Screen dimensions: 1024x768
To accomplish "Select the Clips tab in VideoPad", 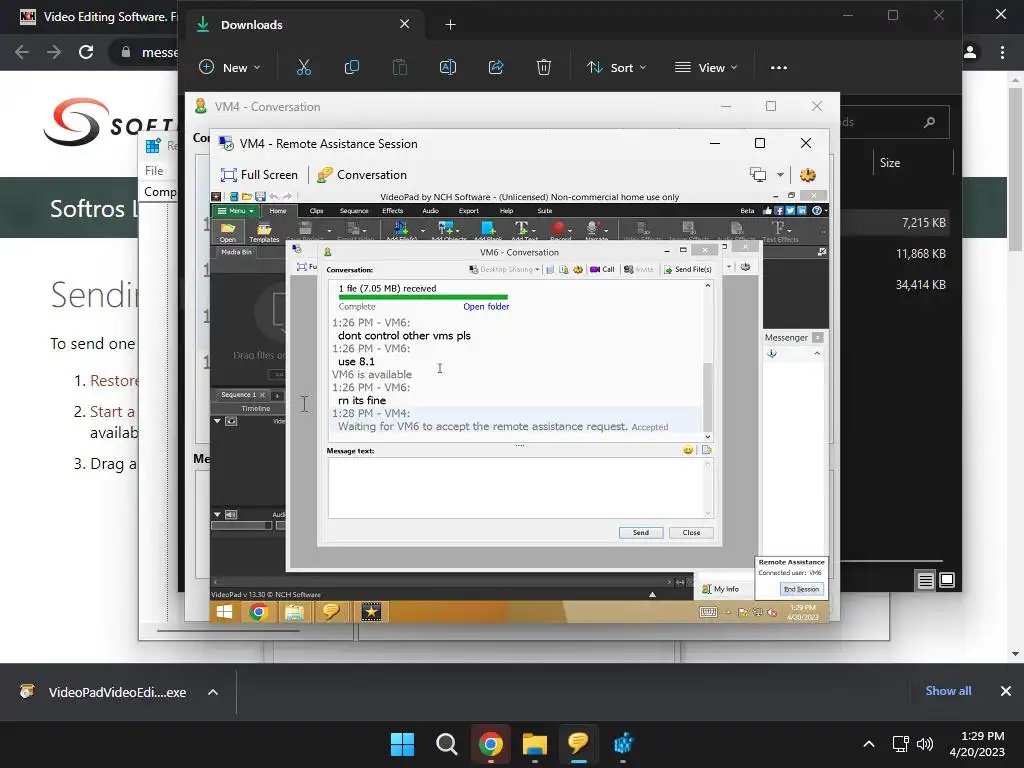I will coord(317,211).
